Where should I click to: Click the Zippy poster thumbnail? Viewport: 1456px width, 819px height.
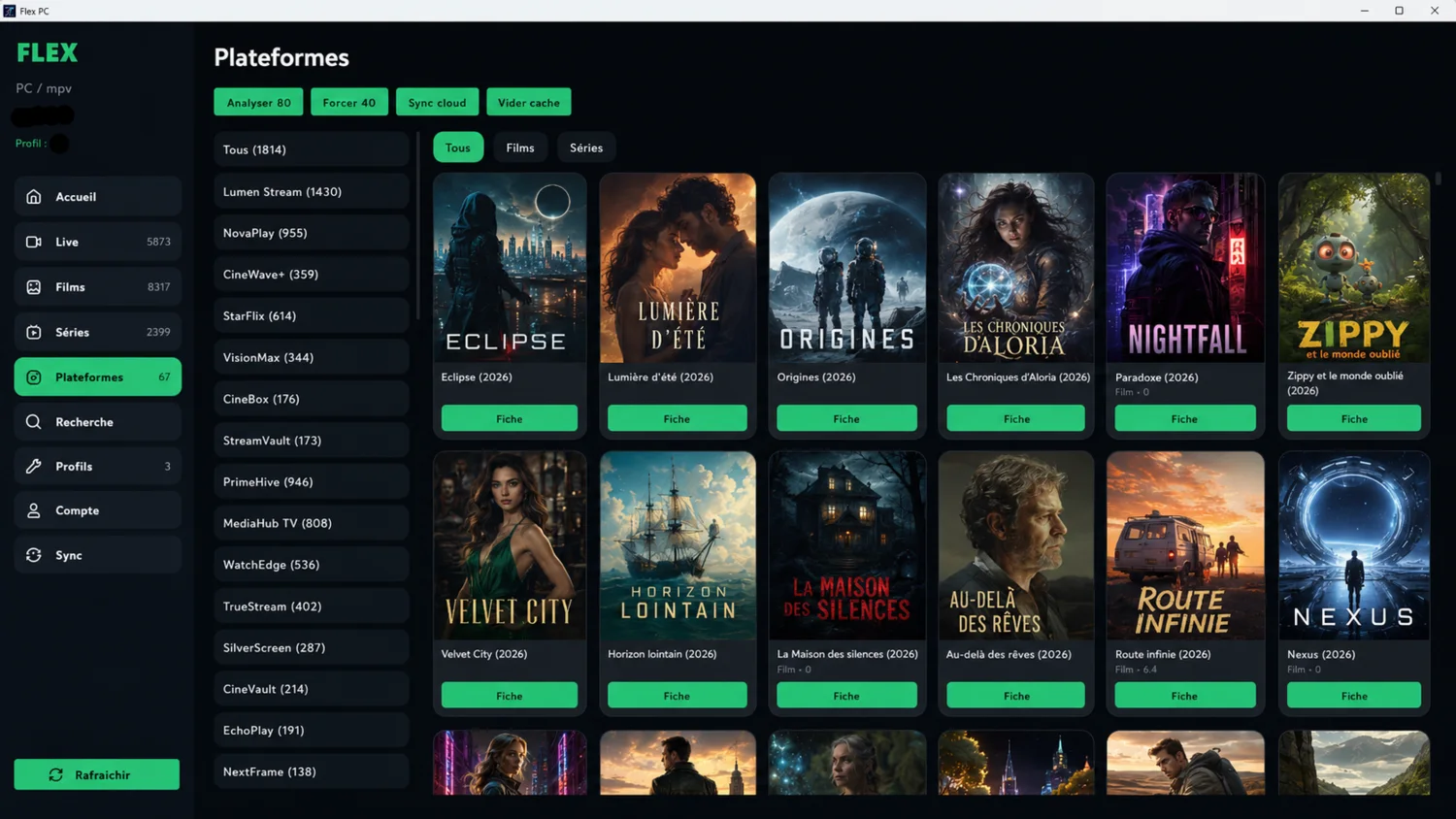coord(1354,268)
